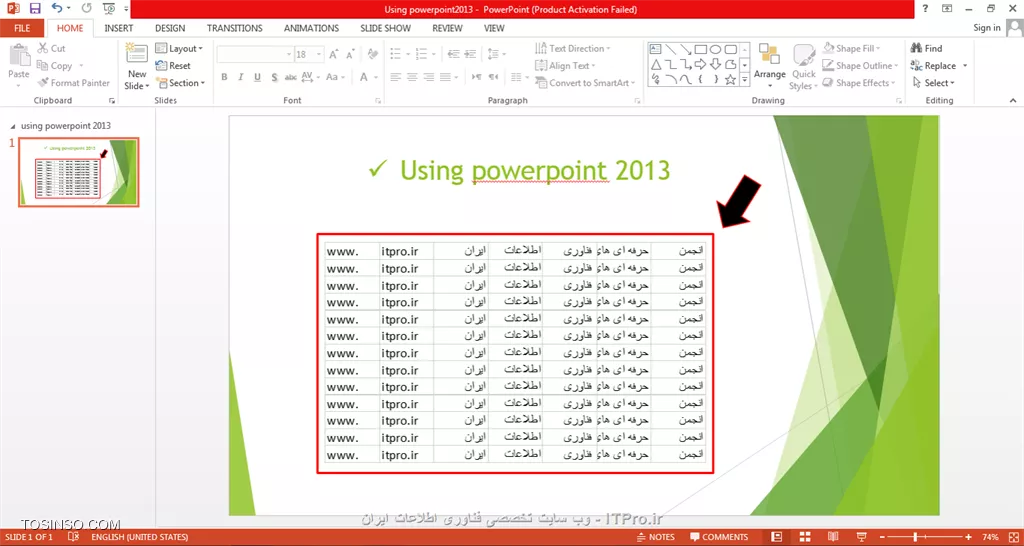Click Center paragraph alignment icon
This screenshot has height=546, width=1024.
coord(412,77)
